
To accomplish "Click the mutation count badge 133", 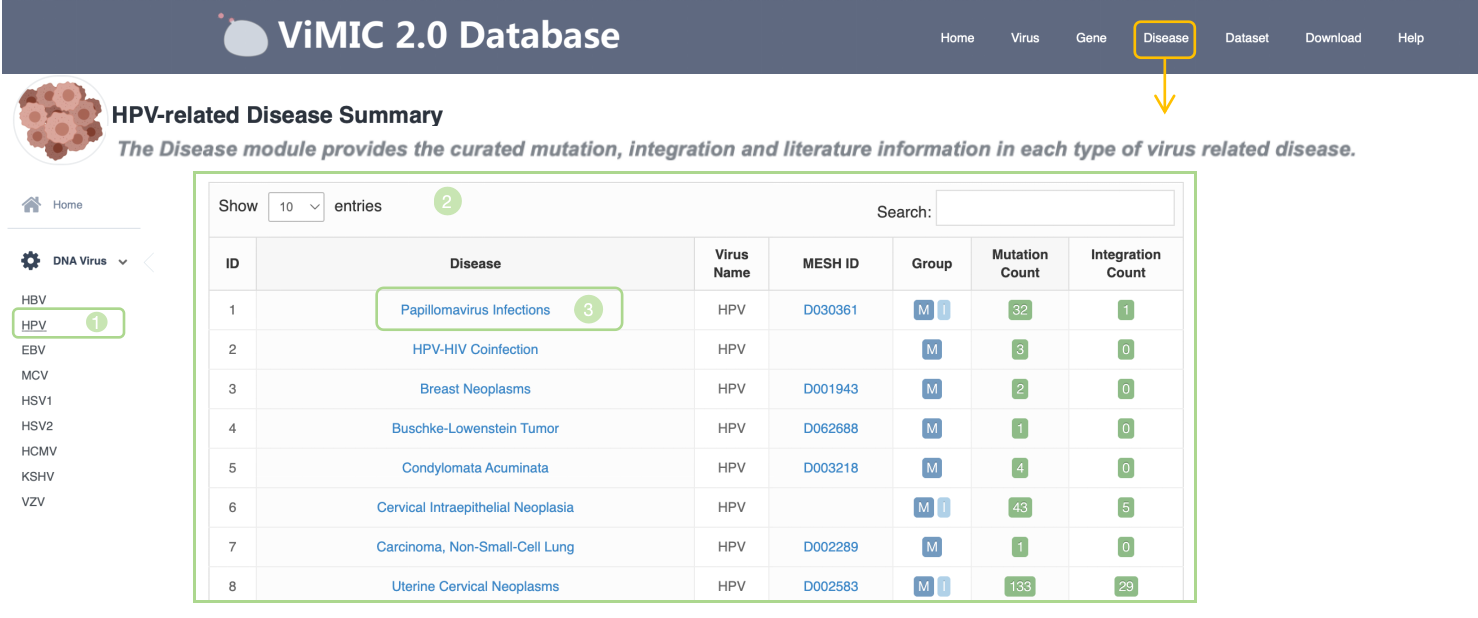I will click(1020, 587).
